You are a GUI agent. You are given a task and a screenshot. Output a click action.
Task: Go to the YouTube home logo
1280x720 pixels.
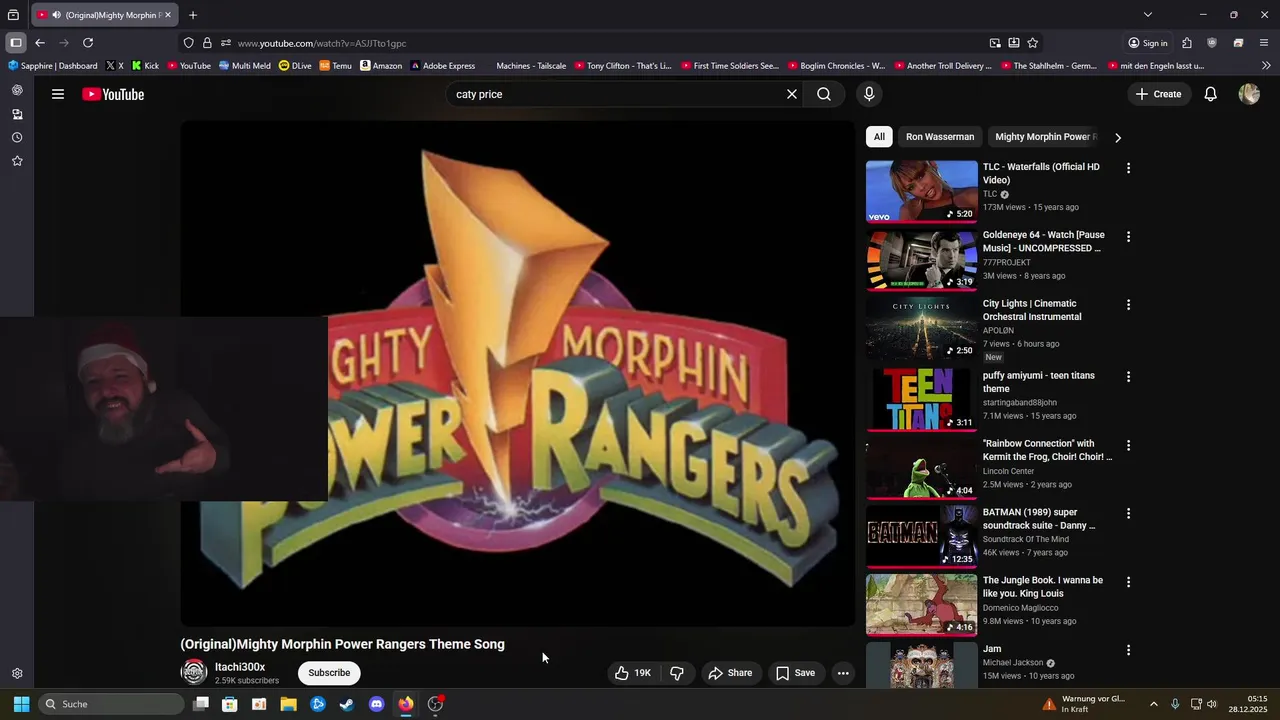click(113, 94)
